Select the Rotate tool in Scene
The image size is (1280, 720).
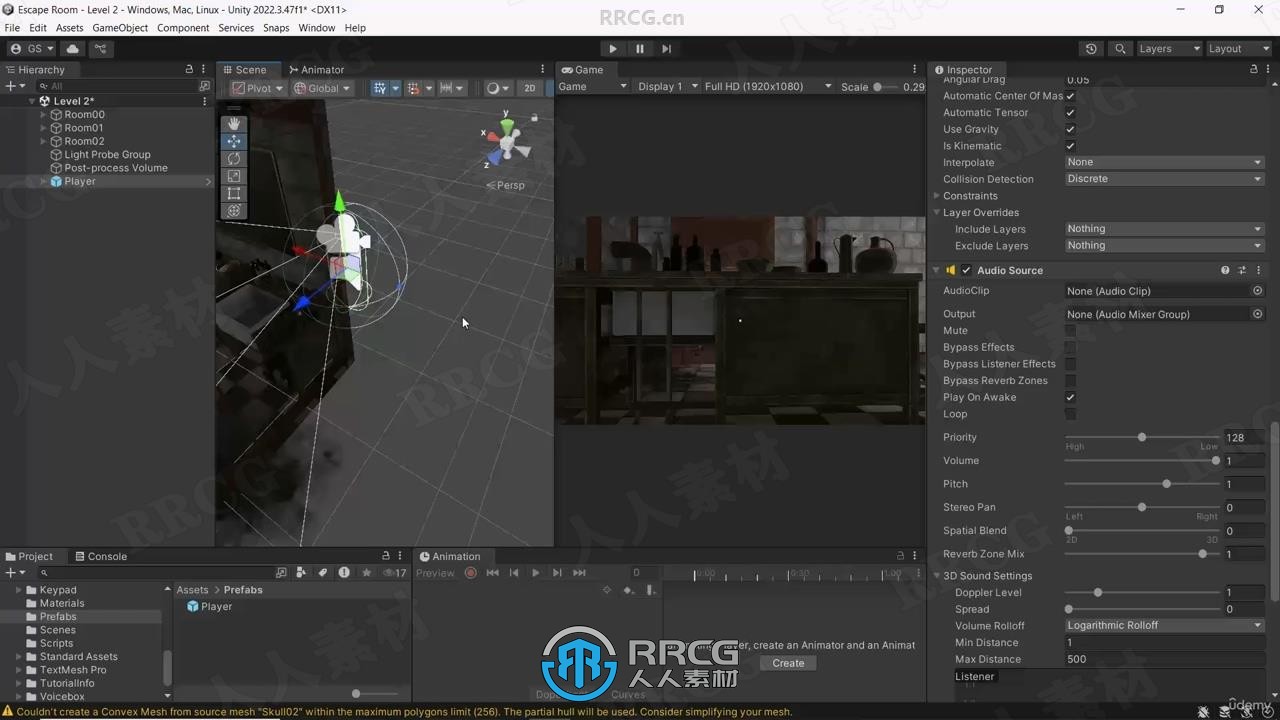coord(234,158)
